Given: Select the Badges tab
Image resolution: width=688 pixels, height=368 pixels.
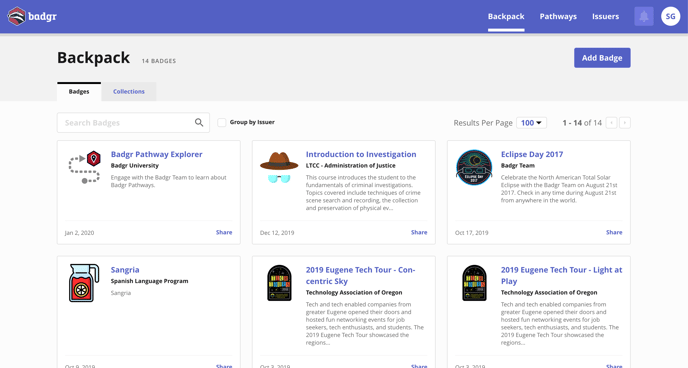Looking at the screenshot, I should (x=79, y=92).
